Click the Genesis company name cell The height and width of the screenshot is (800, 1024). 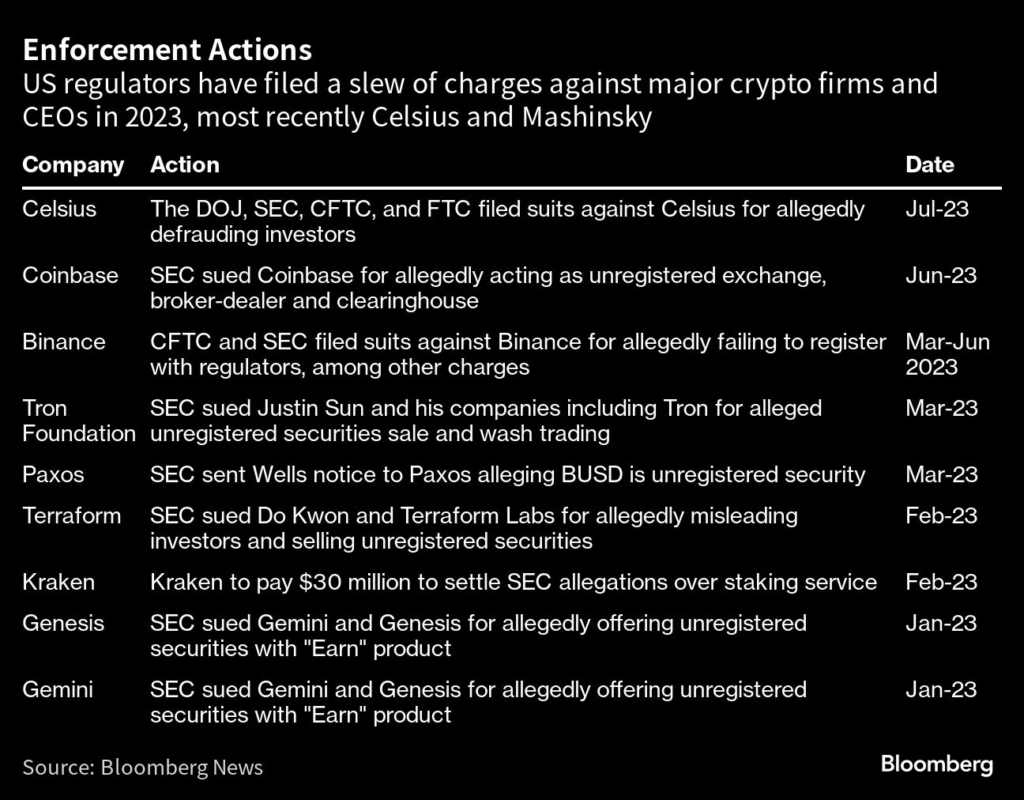(x=63, y=623)
